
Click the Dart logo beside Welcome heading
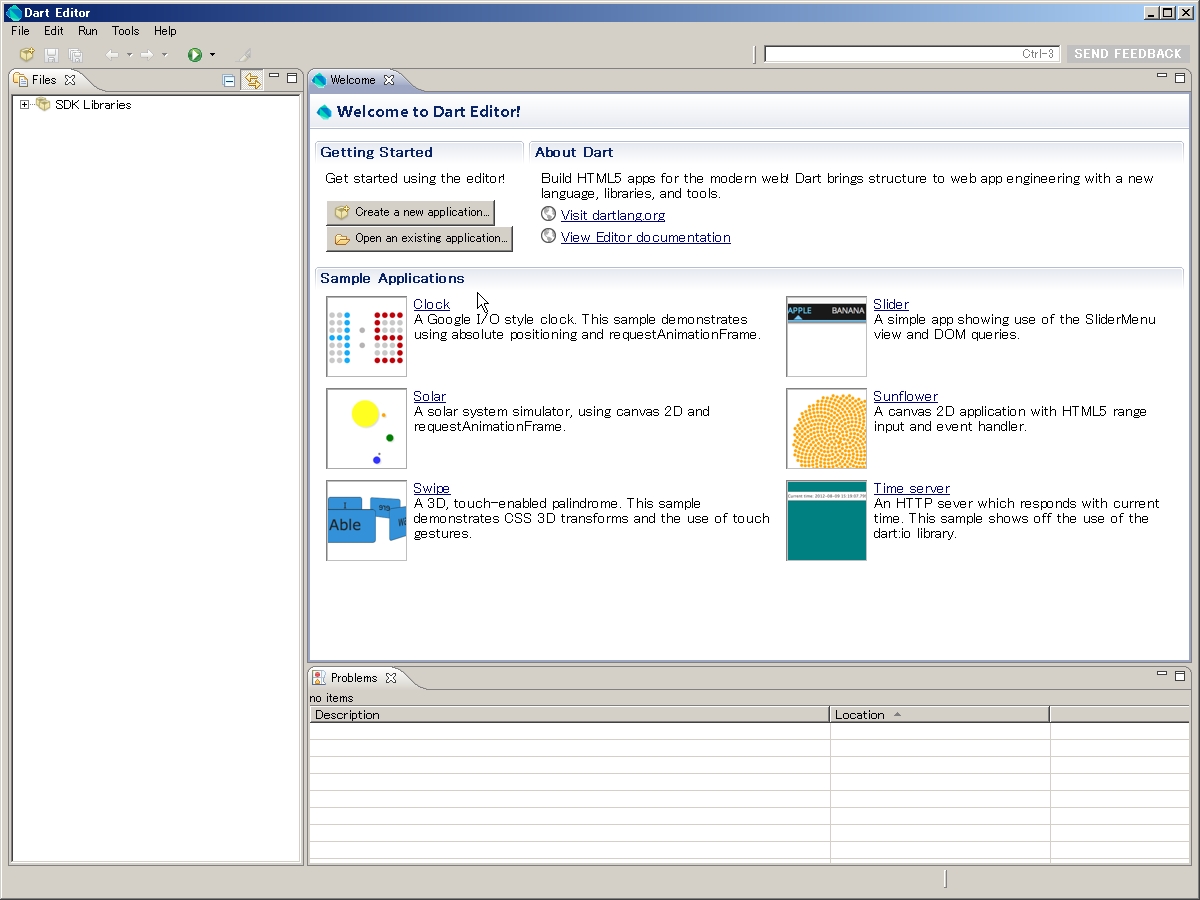[324, 112]
